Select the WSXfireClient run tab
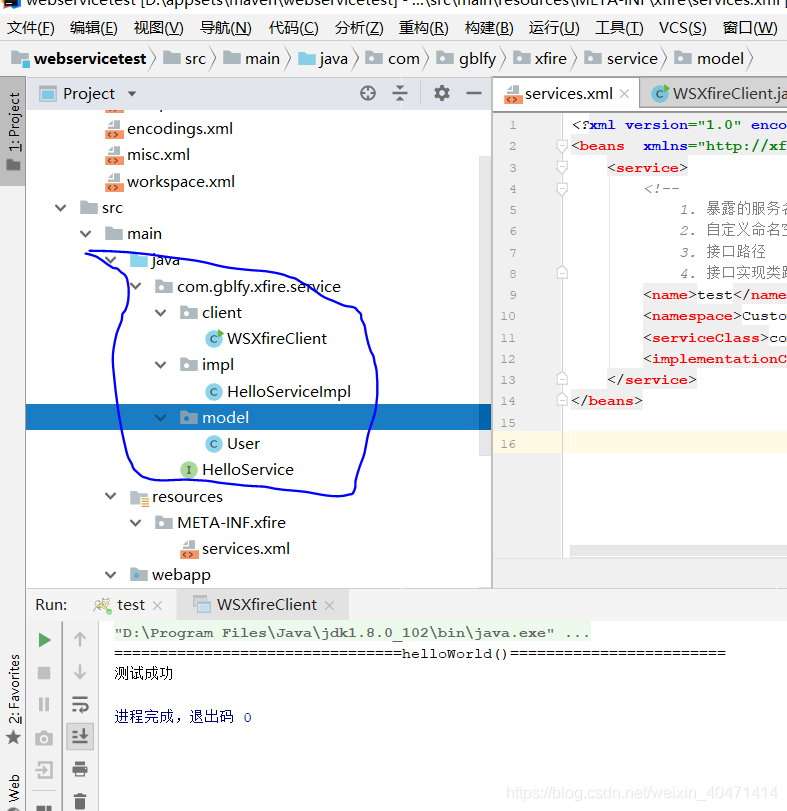The image size is (787, 811). tap(265, 604)
